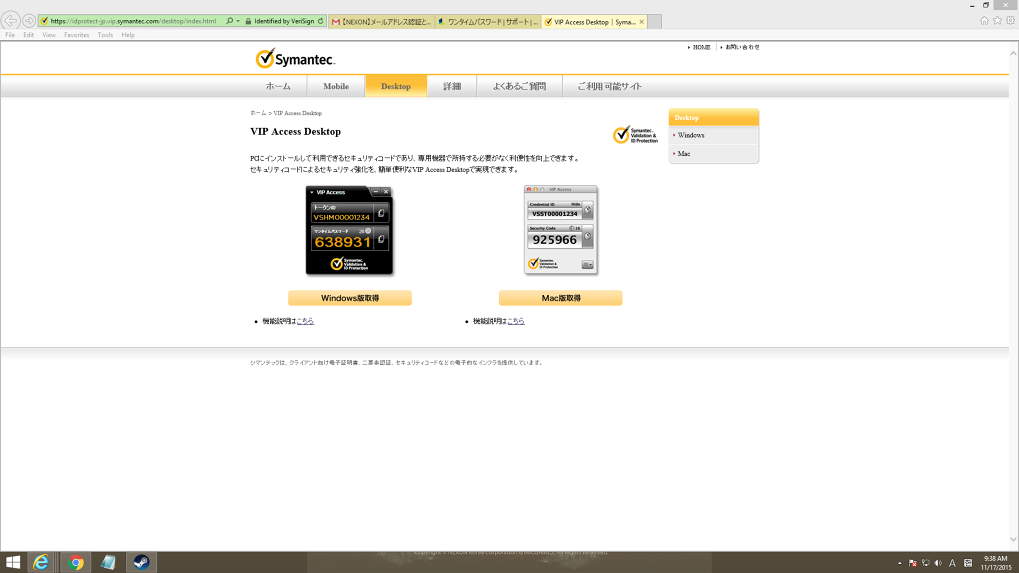This screenshot has height=573, width=1019.
Task: Switch to the NEXON mail browser tab
Action: pyautogui.click(x=381, y=21)
